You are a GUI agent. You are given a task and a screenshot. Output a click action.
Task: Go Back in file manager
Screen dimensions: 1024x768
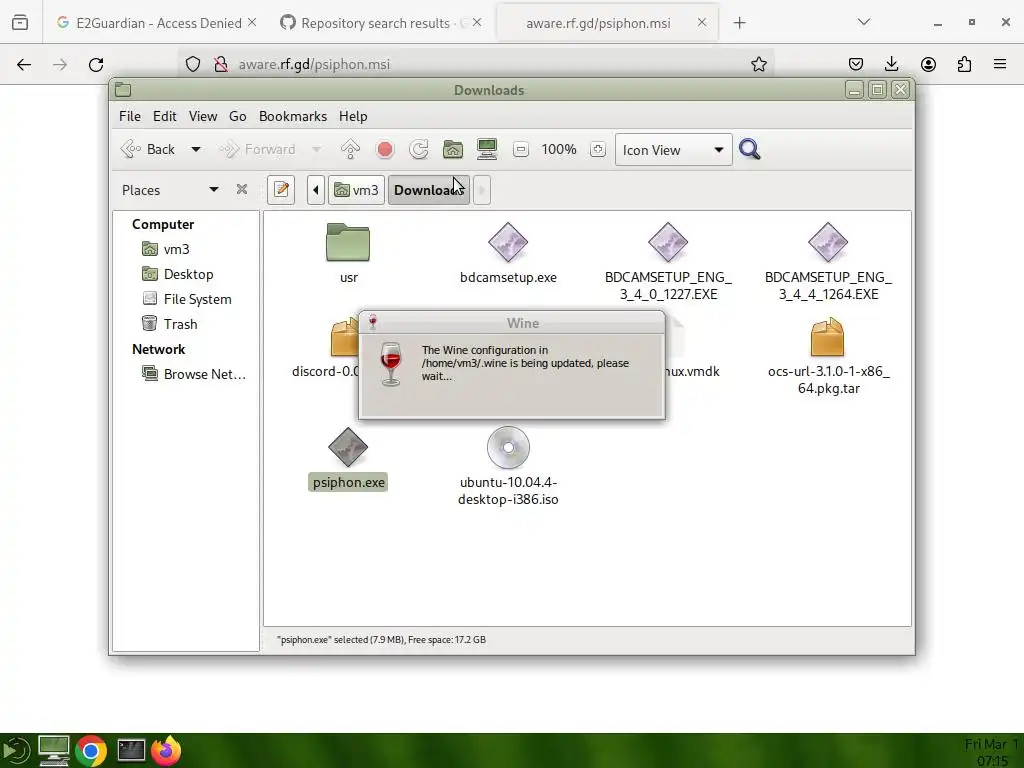coord(148,150)
